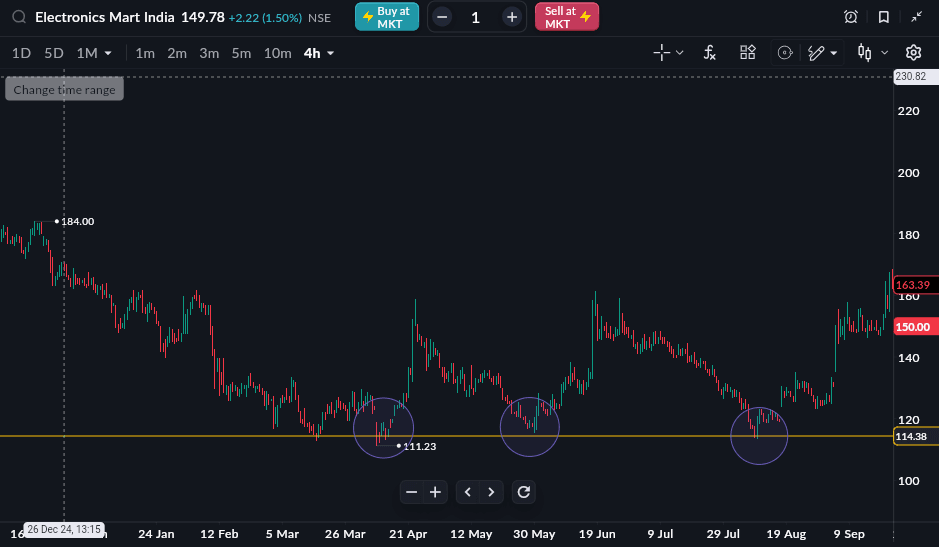Image resolution: width=939 pixels, height=547 pixels.
Task: Click the quantity field showing 1
Action: pos(475,17)
